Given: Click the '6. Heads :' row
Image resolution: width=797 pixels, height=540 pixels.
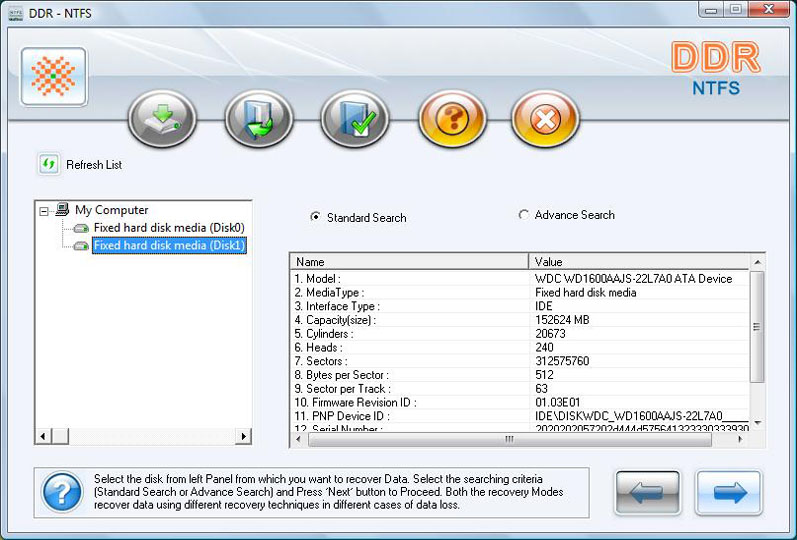Looking at the screenshot, I should (519, 347).
